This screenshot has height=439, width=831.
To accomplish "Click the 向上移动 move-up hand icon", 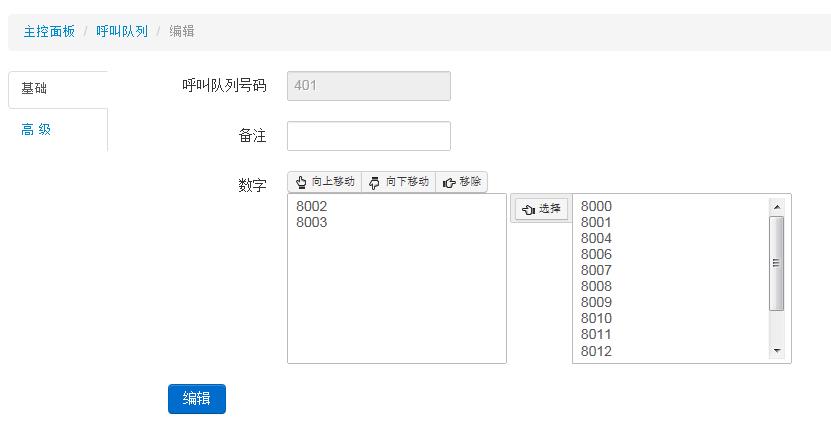I will [301, 182].
